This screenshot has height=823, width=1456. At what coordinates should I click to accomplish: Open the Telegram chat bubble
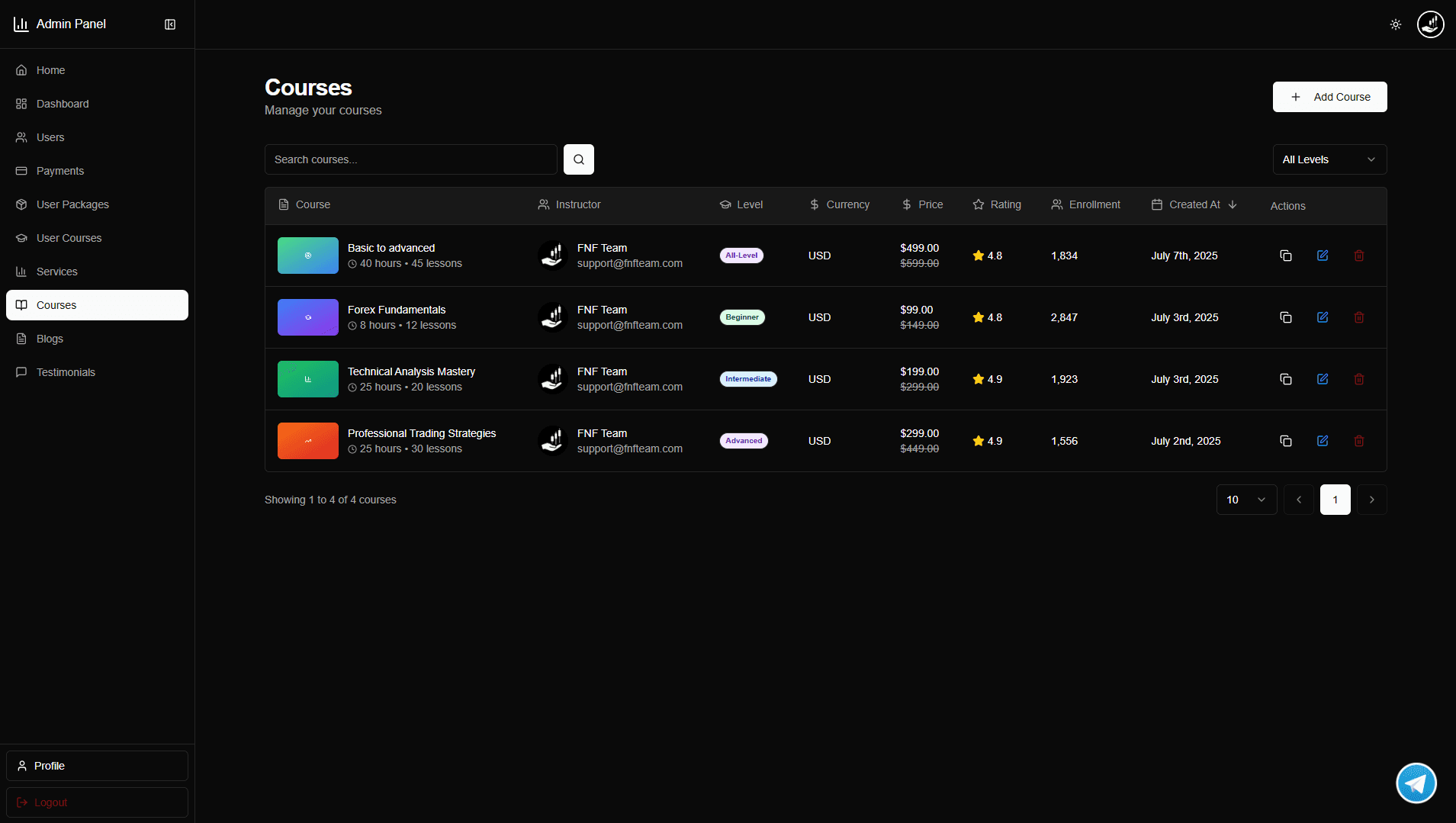pyautogui.click(x=1416, y=783)
